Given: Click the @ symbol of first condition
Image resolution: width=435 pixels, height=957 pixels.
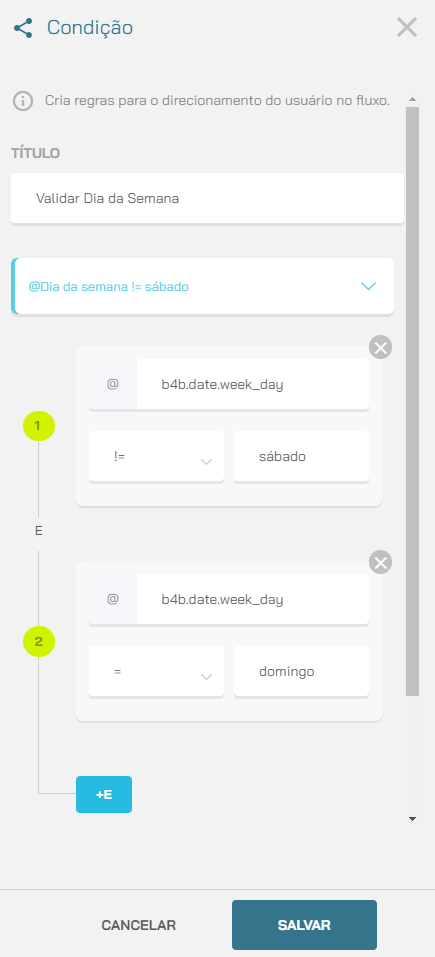Looking at the screenshot, I should pyautogui.click(x=113, y=385).
